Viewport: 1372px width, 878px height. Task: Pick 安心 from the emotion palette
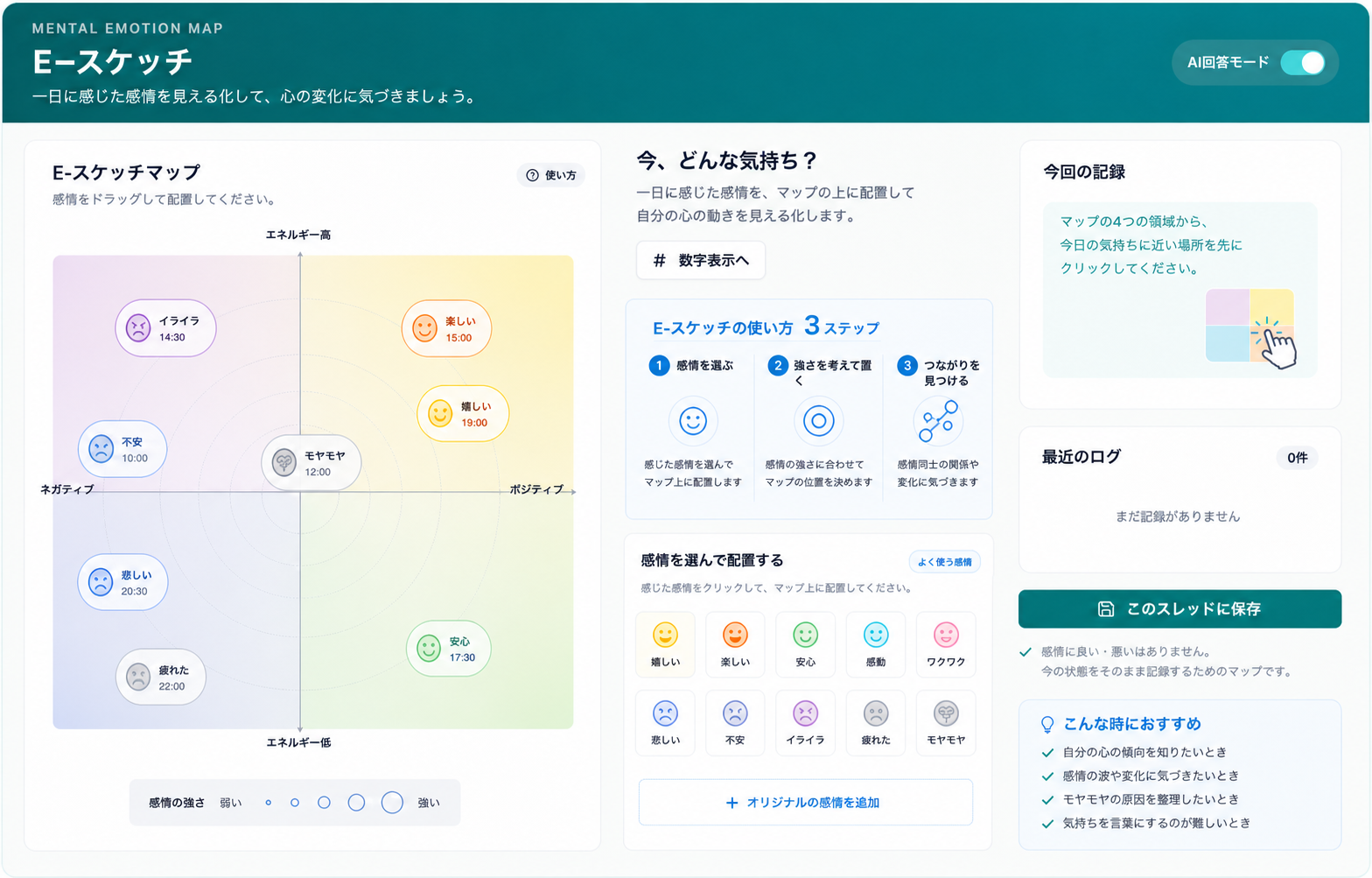point(805,644)
